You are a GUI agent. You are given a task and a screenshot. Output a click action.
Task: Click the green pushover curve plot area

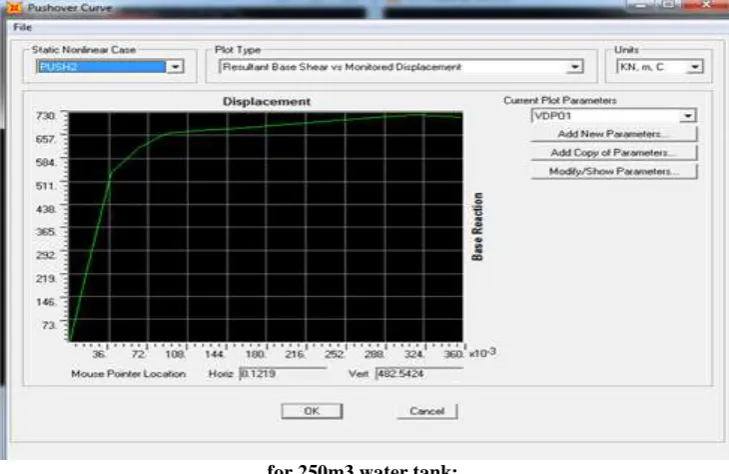click(265, 227)
